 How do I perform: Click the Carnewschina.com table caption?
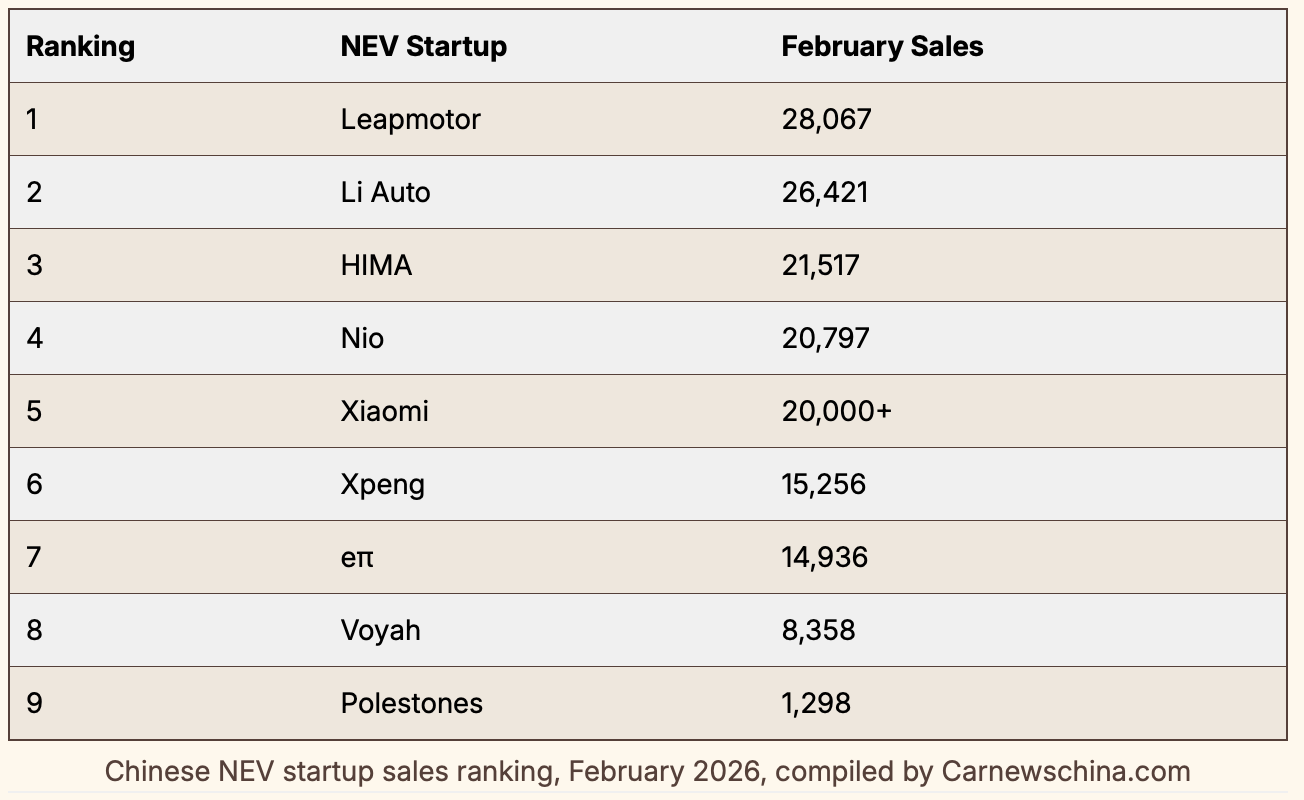click(x=647, y=772)
